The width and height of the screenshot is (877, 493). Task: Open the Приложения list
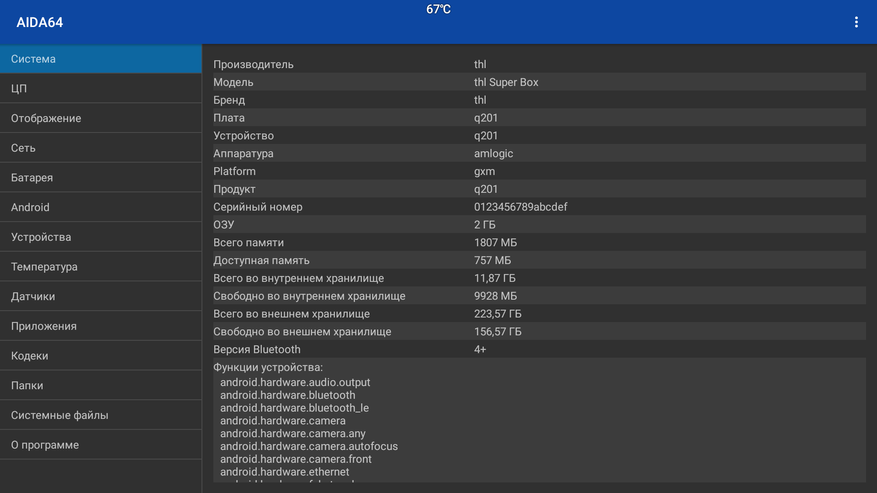(101, 326)
